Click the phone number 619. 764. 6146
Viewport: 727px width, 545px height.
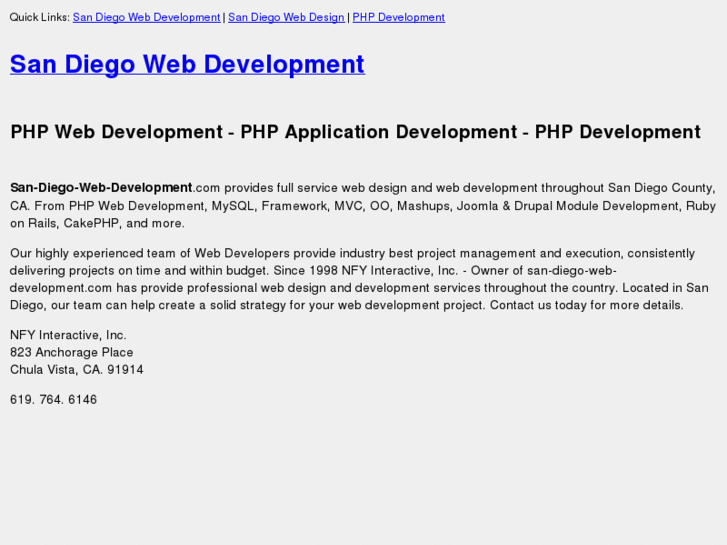click(53, 399)
